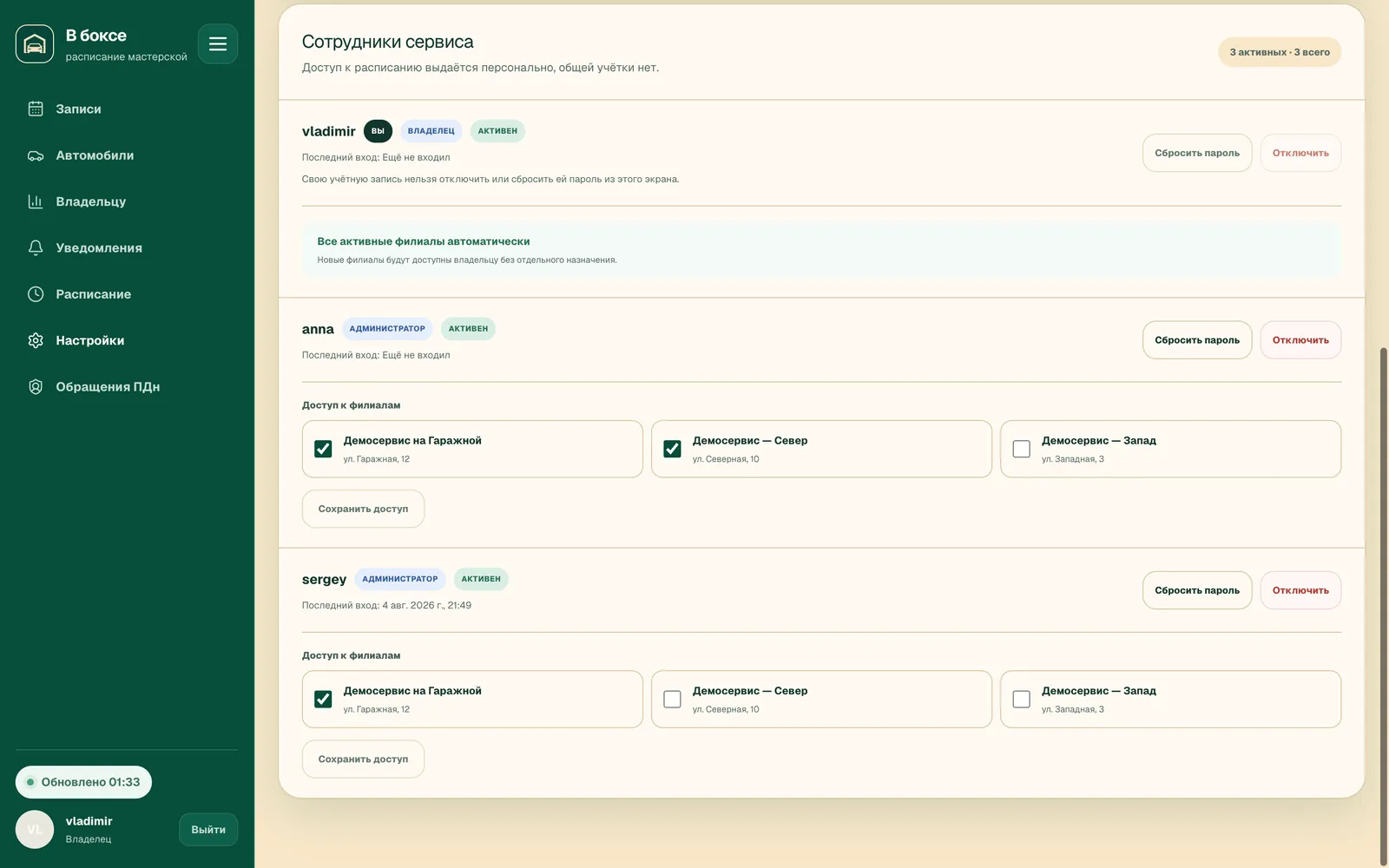Click the clock icon next to Расписание
Screen dimensions: 1389x868
click(36, 294)
